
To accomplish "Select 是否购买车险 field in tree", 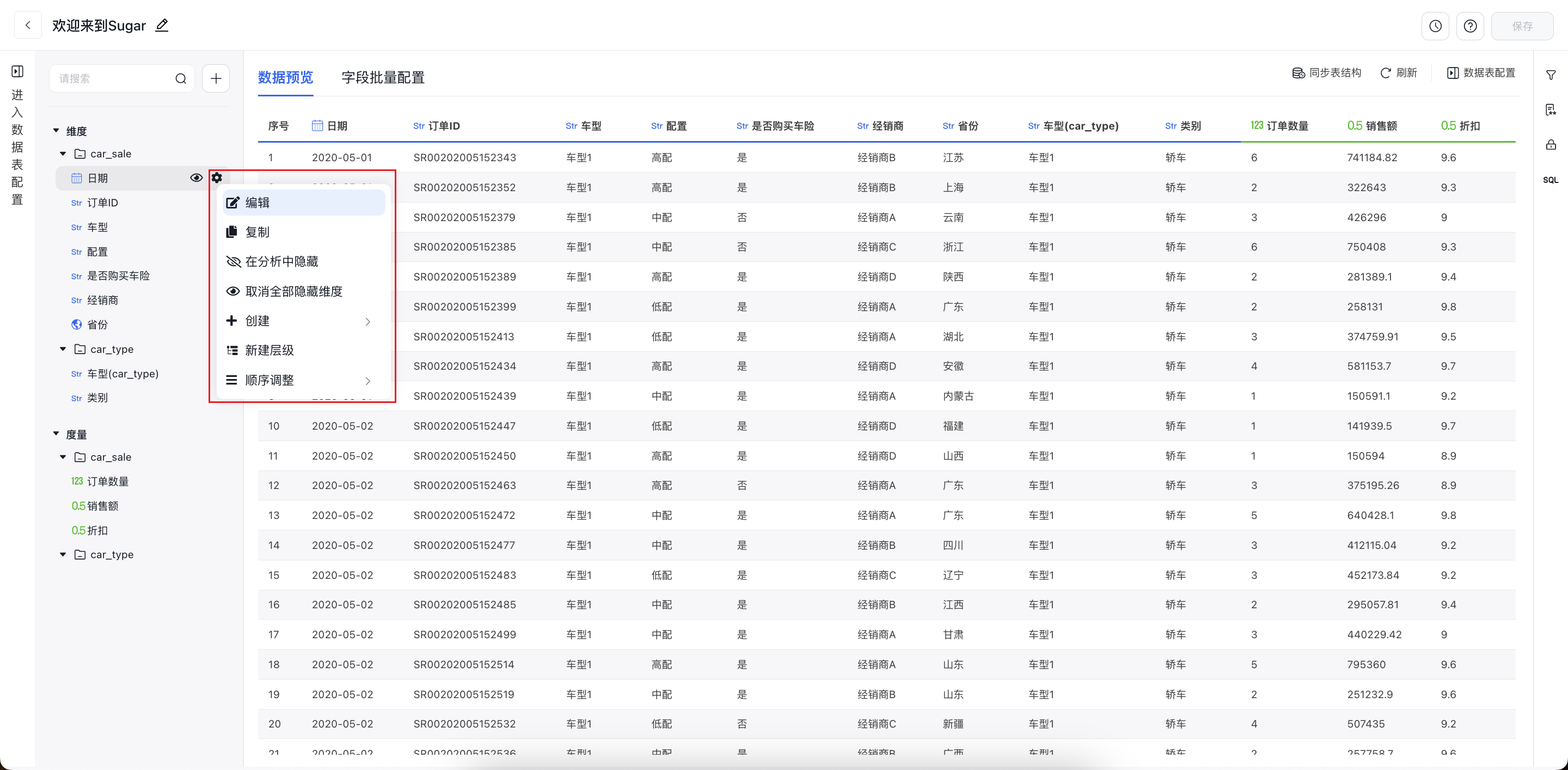I will (x=118, y=276).
